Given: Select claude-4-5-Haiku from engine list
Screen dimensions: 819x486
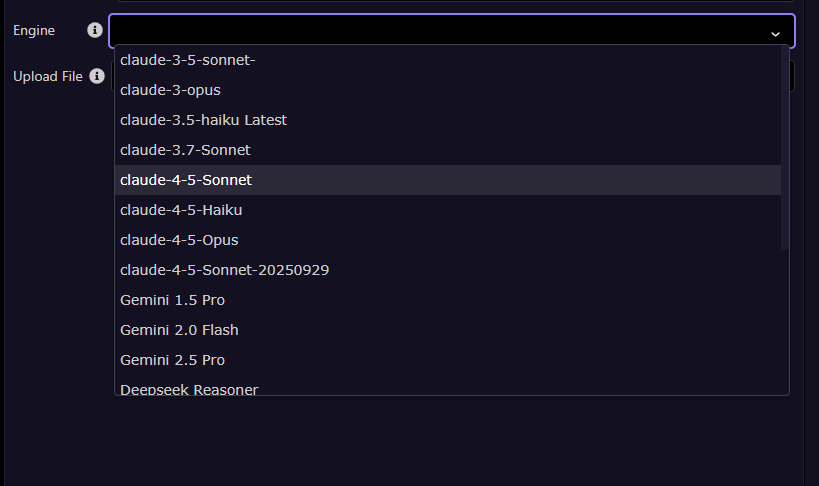Looking at the screenshot, I should pyautogui.click(x=181, y=210).
